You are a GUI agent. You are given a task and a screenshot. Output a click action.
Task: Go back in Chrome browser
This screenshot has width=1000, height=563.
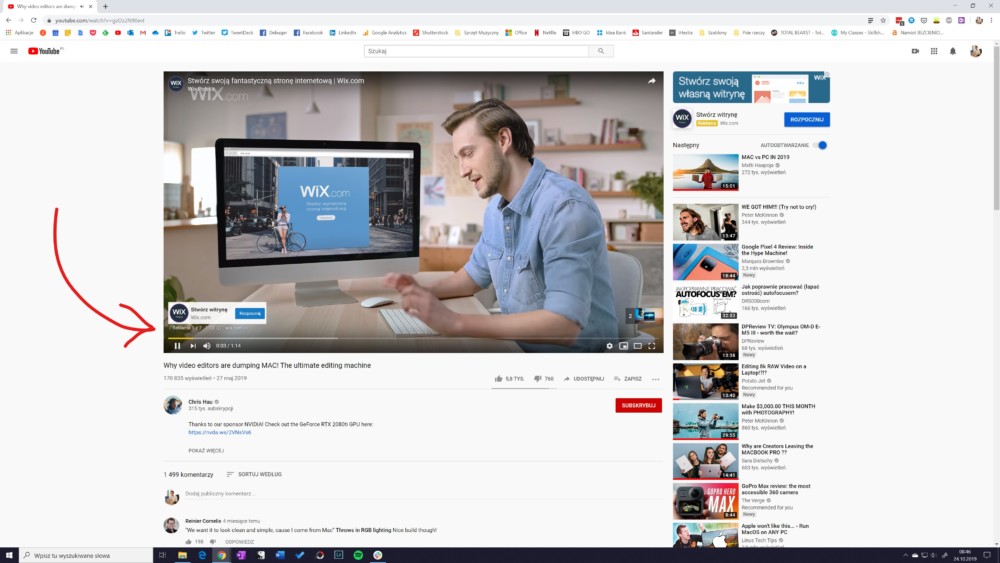point(8,20)
